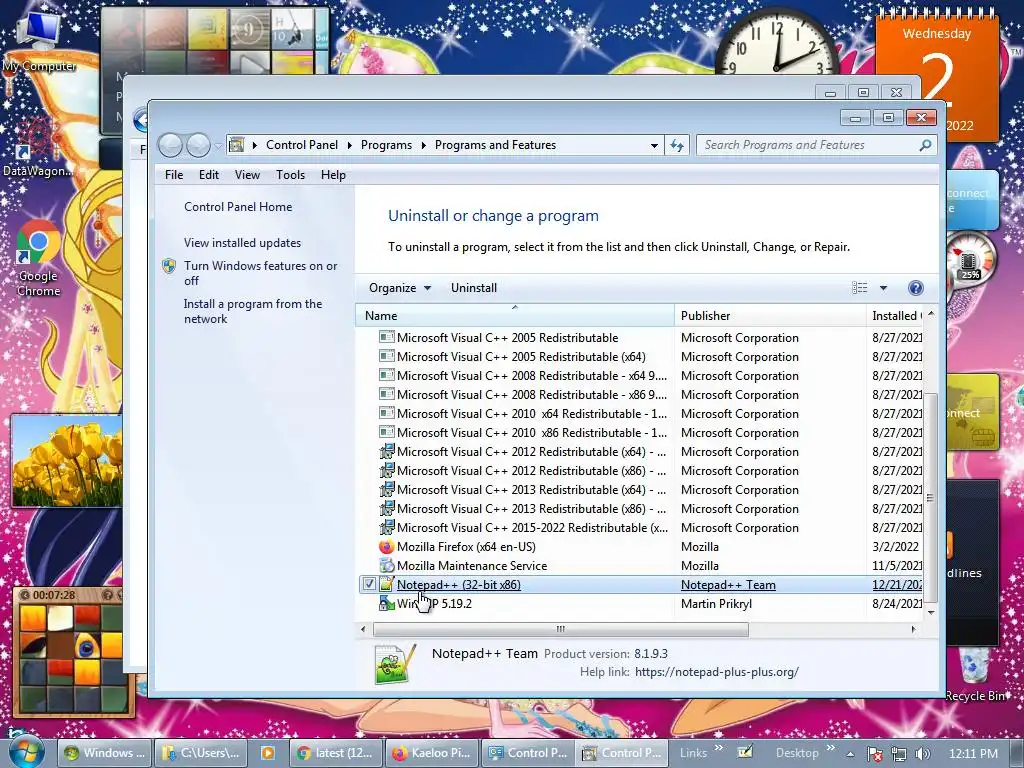Click the forward navigation arrow
The image size is (1024, 768).
(x=198, y=145)
